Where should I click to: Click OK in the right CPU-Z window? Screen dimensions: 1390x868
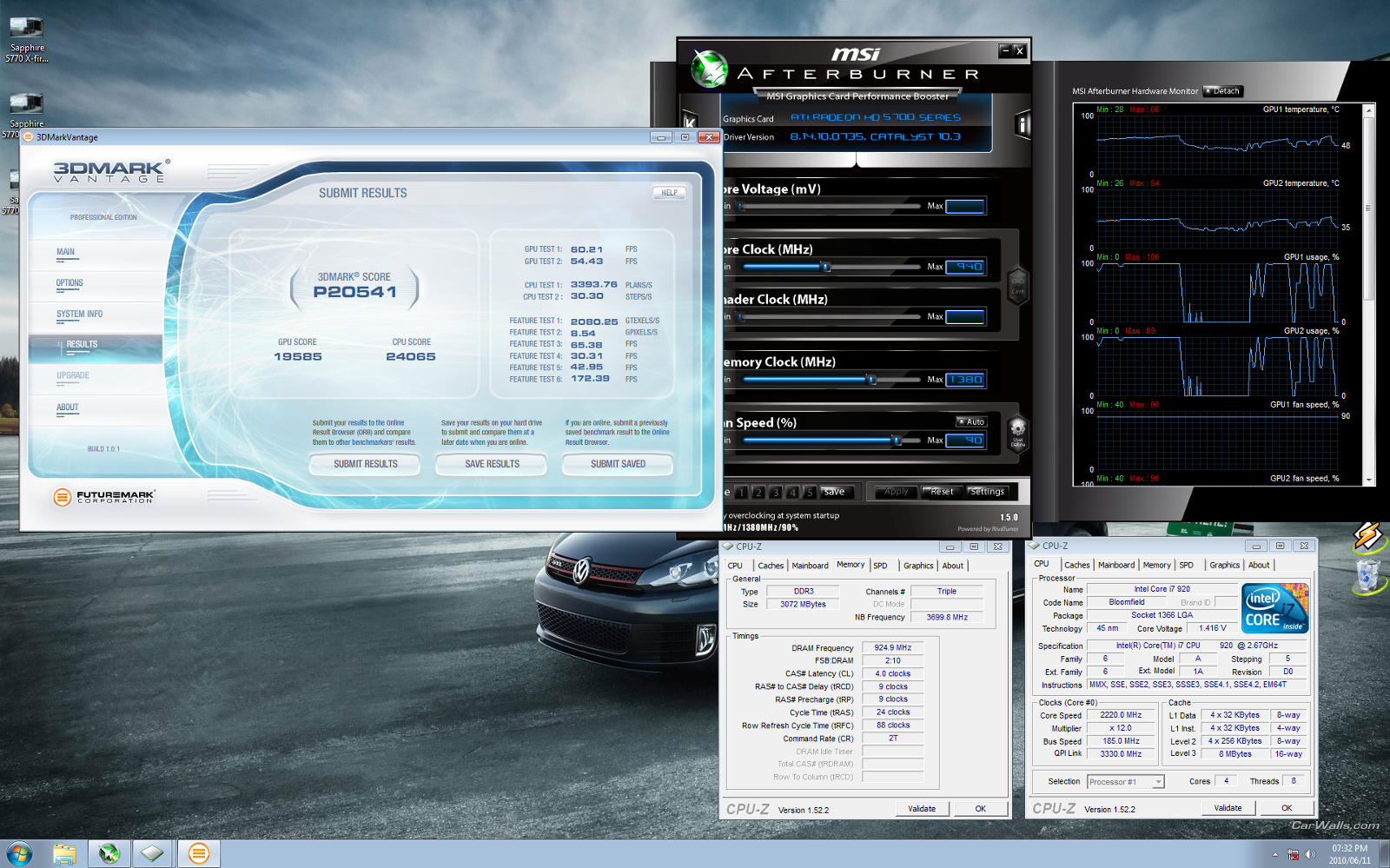click(x=1287, y=808)
